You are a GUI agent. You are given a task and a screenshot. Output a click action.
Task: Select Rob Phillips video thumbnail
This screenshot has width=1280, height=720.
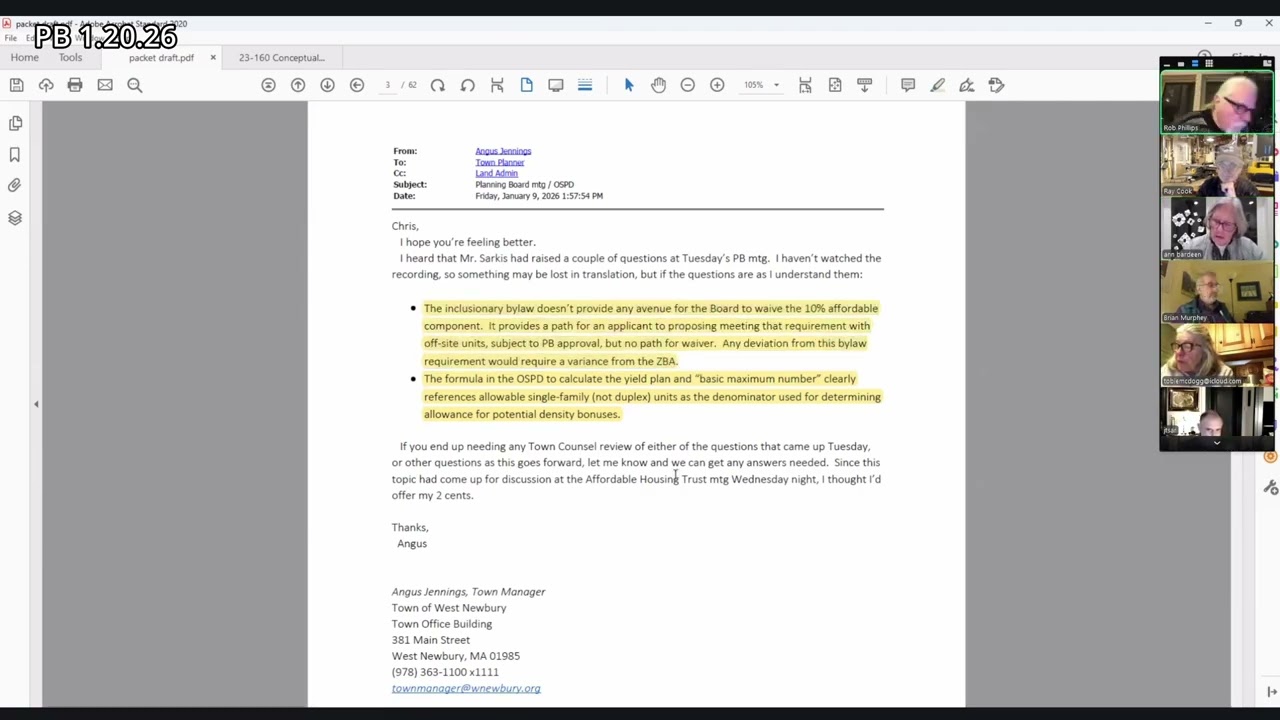pyautogui.click(x=1217, y=100)
